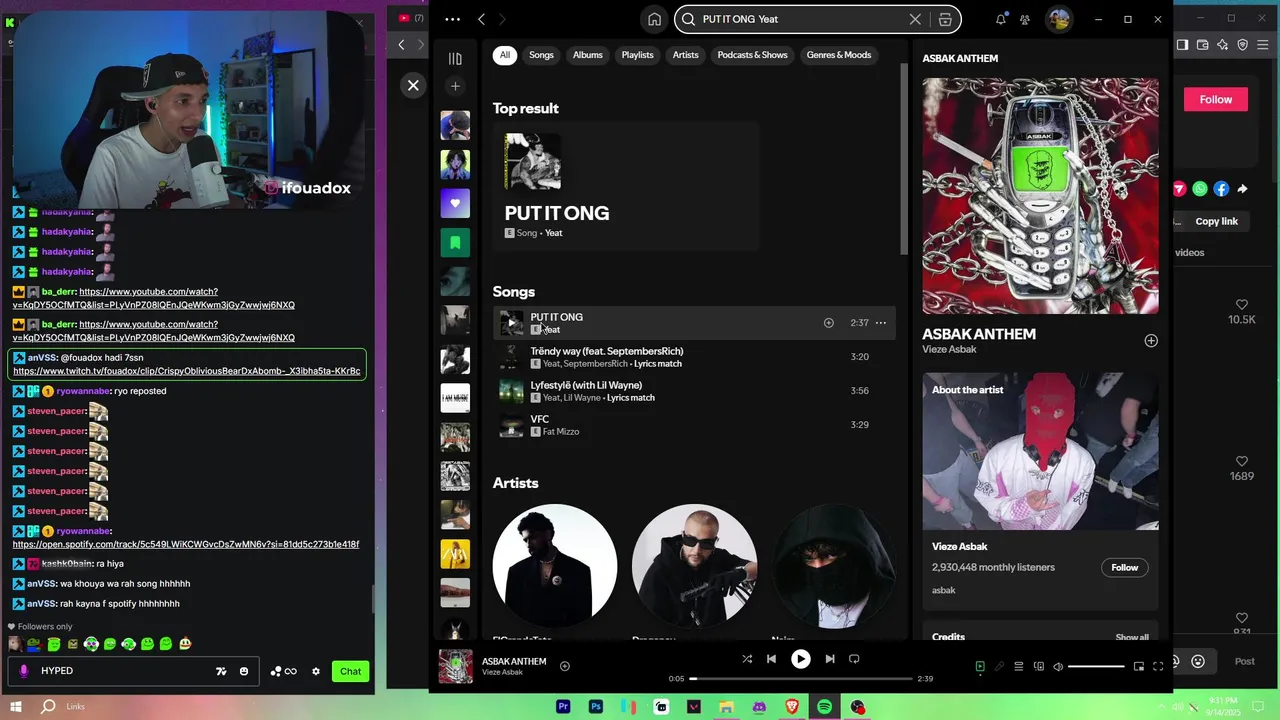Clear the Spotify search field
1280x720 pixels.
point(915,19)
